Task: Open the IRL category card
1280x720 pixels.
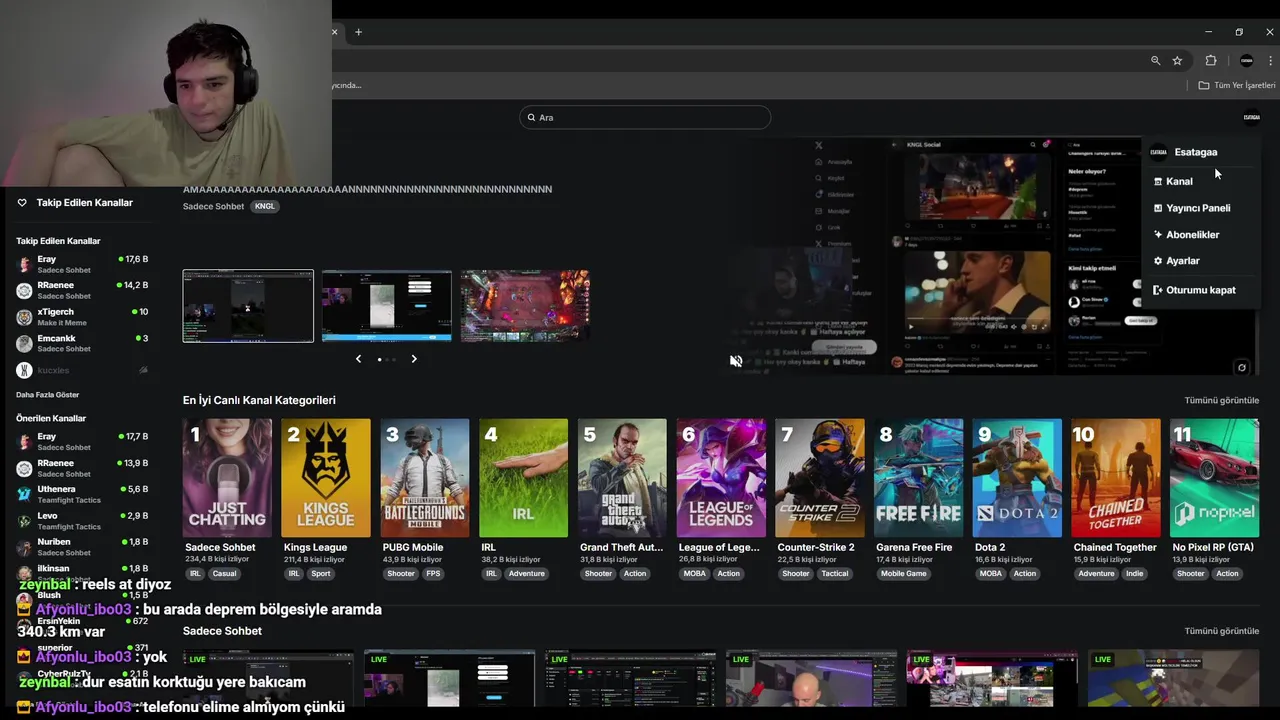Action: (523, 478)
